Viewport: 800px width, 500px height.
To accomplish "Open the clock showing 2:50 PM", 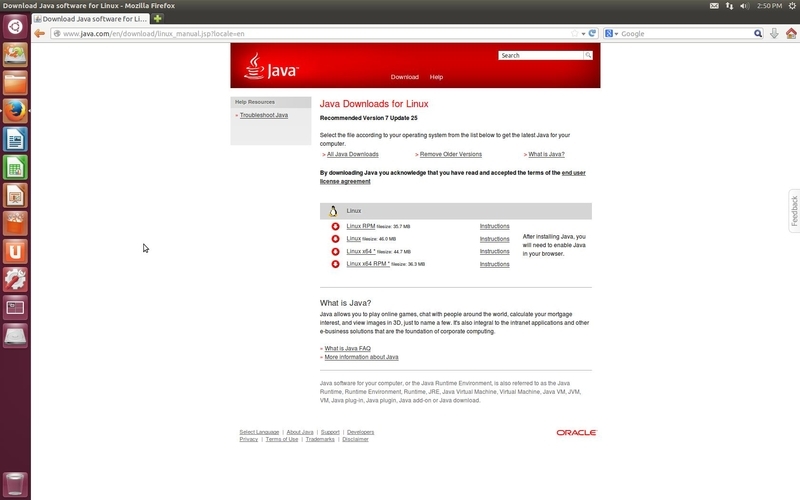I will 769,6.
